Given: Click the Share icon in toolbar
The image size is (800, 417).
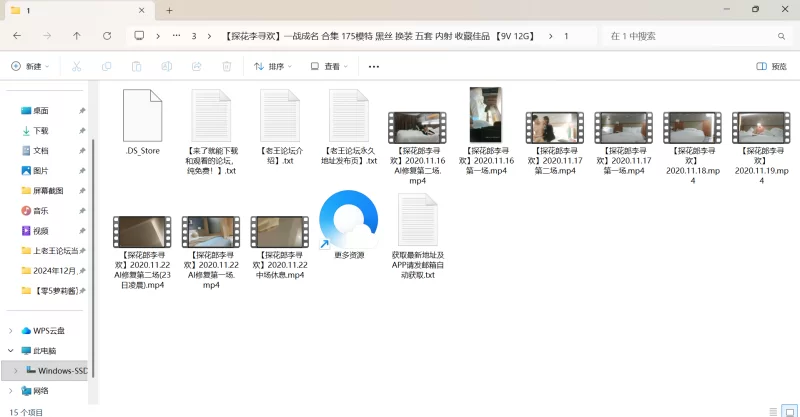Looking at the screenshot, I should click(x=196, y=67).
